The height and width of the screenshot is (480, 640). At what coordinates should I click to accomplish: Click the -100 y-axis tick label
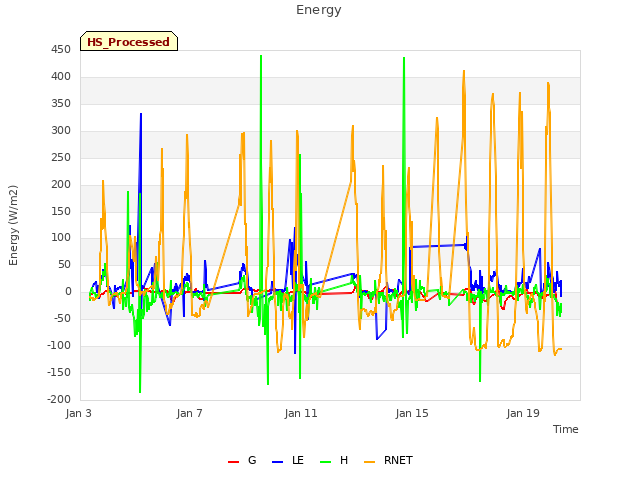pyautogui.click(x=59, y=345)
